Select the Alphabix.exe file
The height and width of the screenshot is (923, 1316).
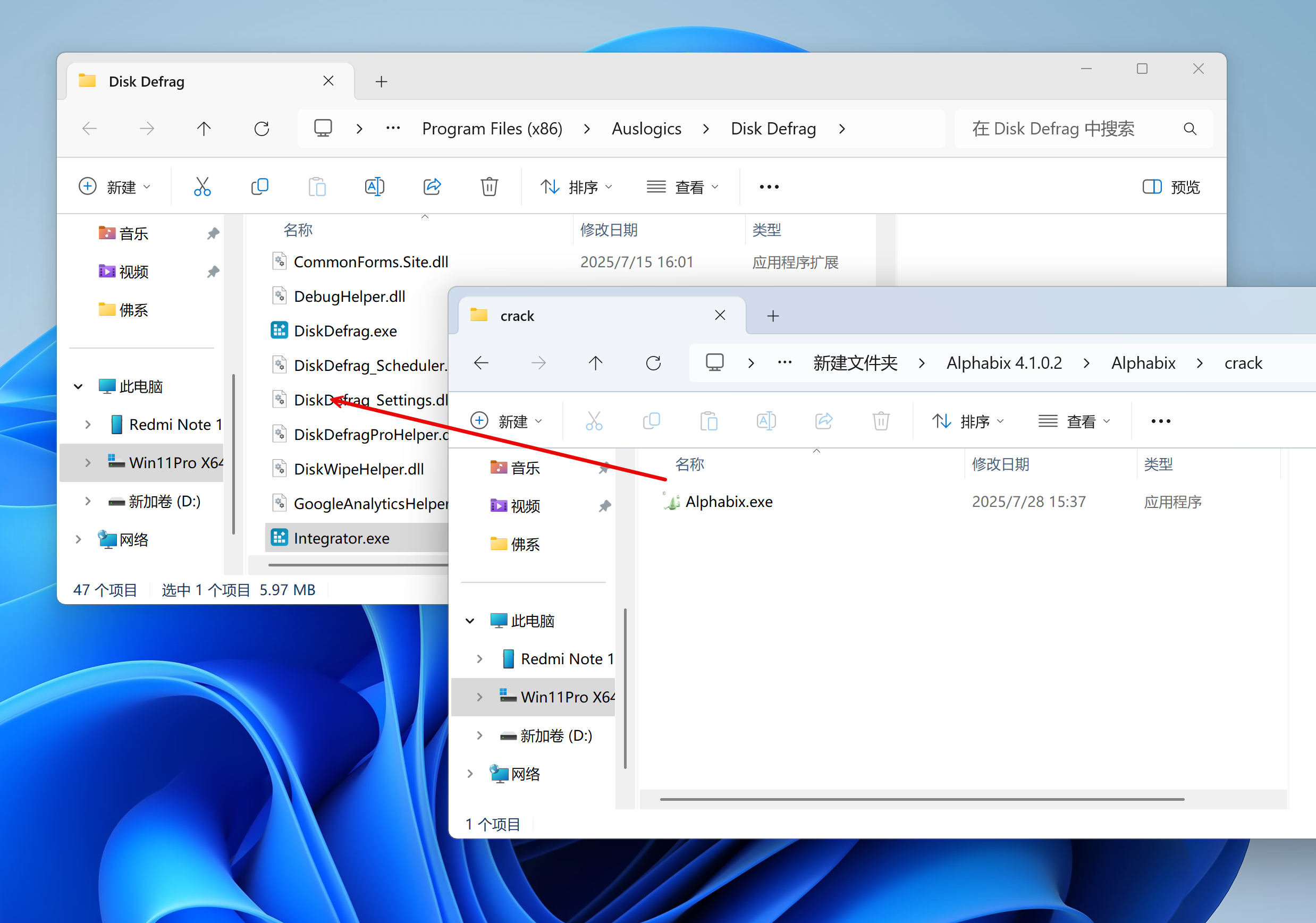pyautogui.click(x=729, y=502)
